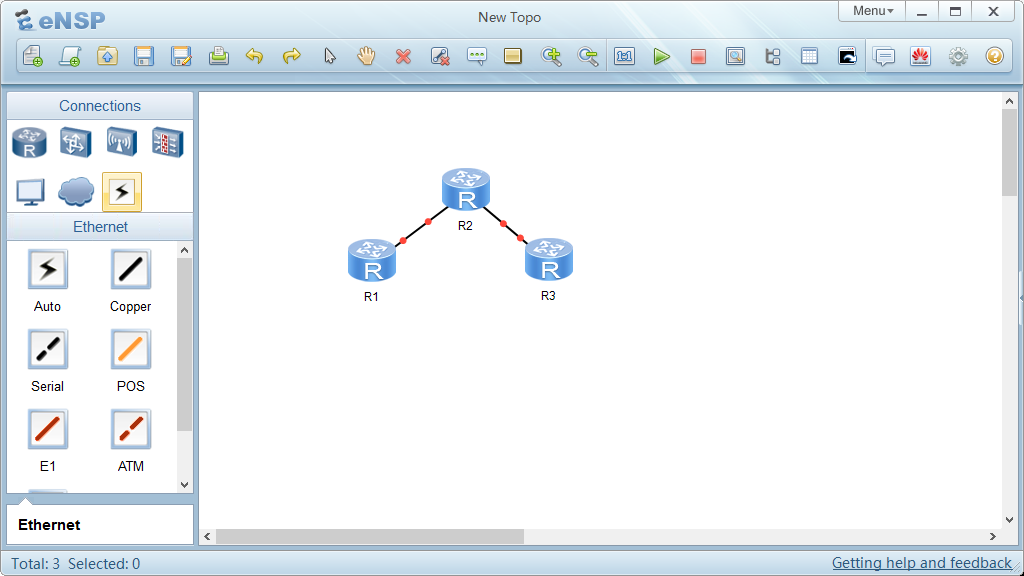Select the pointer arrow tool
This screenshot has width=1024, height=576.
(x=330, y=56)
